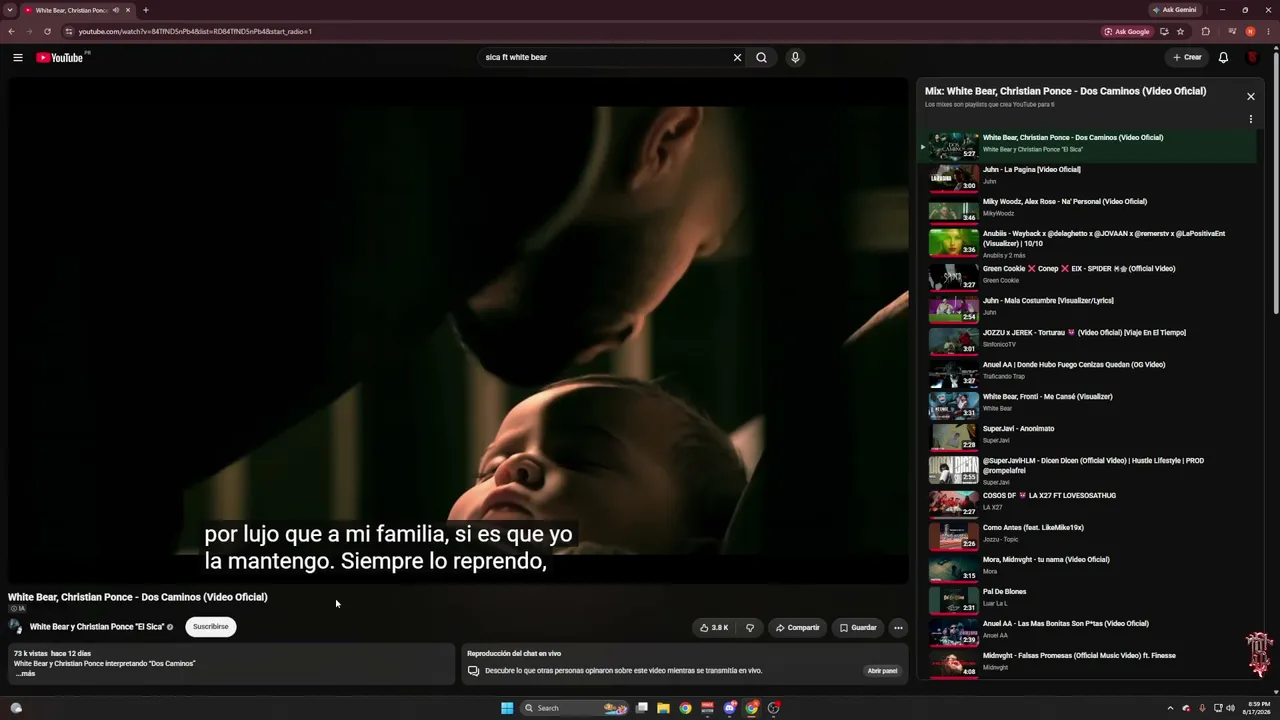Open the YouTube account avatar menu

[1252, 58]
